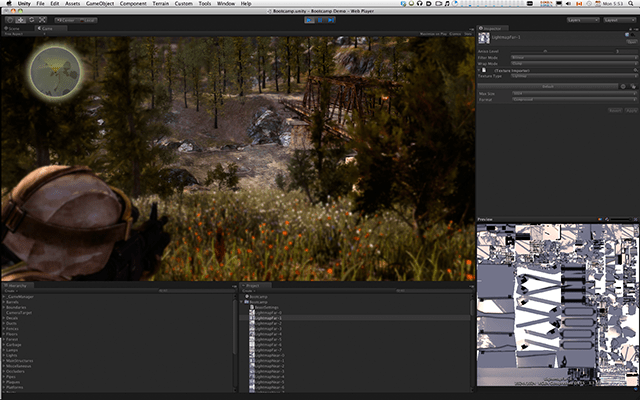Expand the _GameManager object
This screenshot has height=400, width=640.
coord(4,297)
